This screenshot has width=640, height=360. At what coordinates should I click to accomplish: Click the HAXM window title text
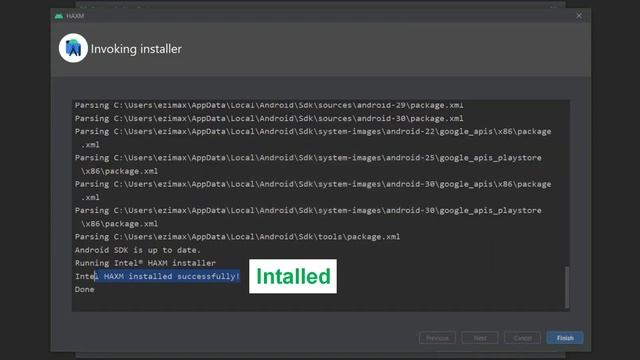coord(75,16)
